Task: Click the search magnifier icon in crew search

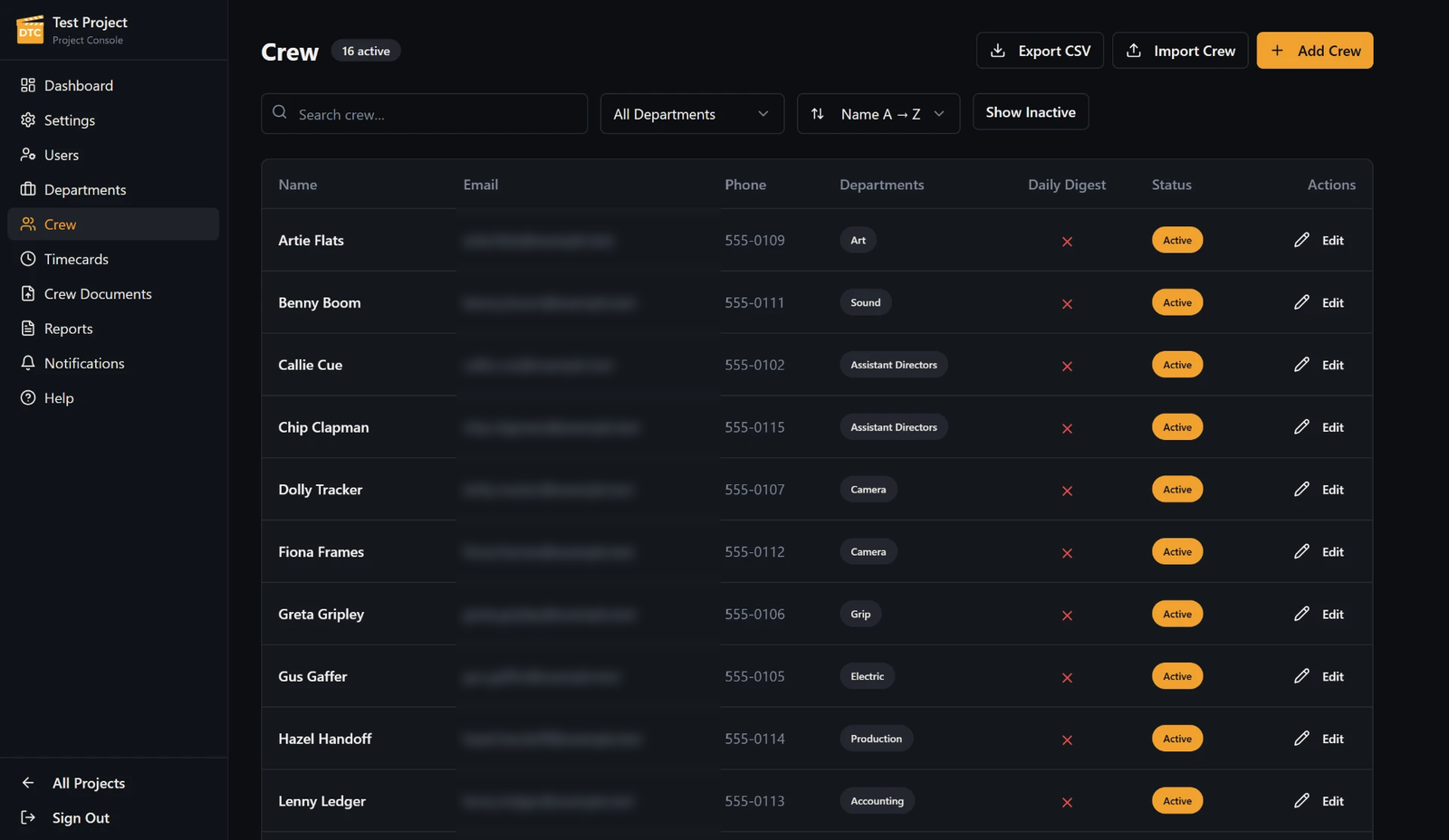Action: pyautogui.click(x=280, y=112)
